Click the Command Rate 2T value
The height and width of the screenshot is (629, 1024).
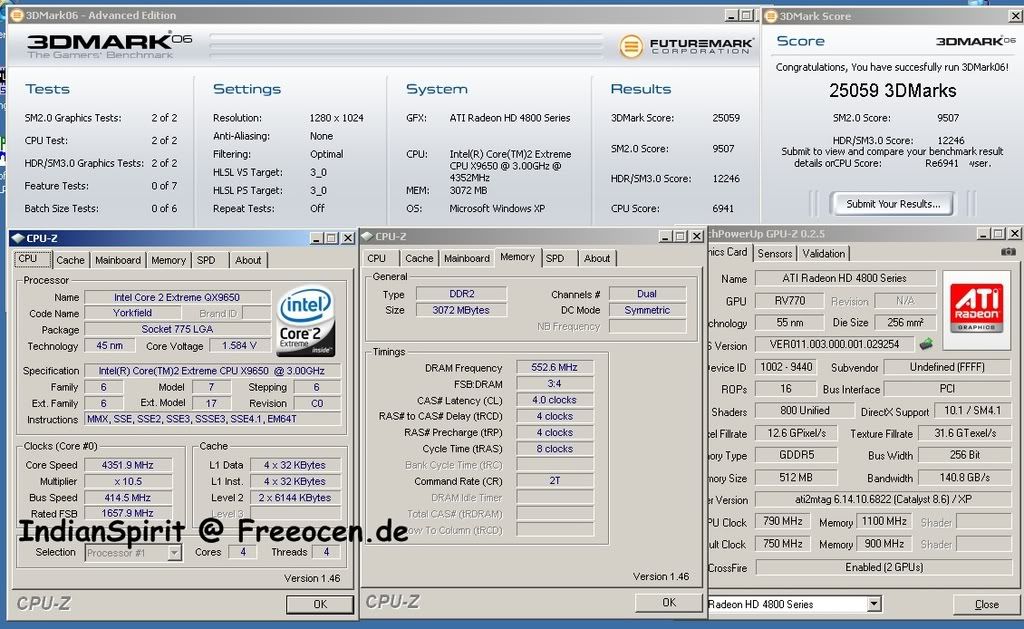tap(554, 481)
